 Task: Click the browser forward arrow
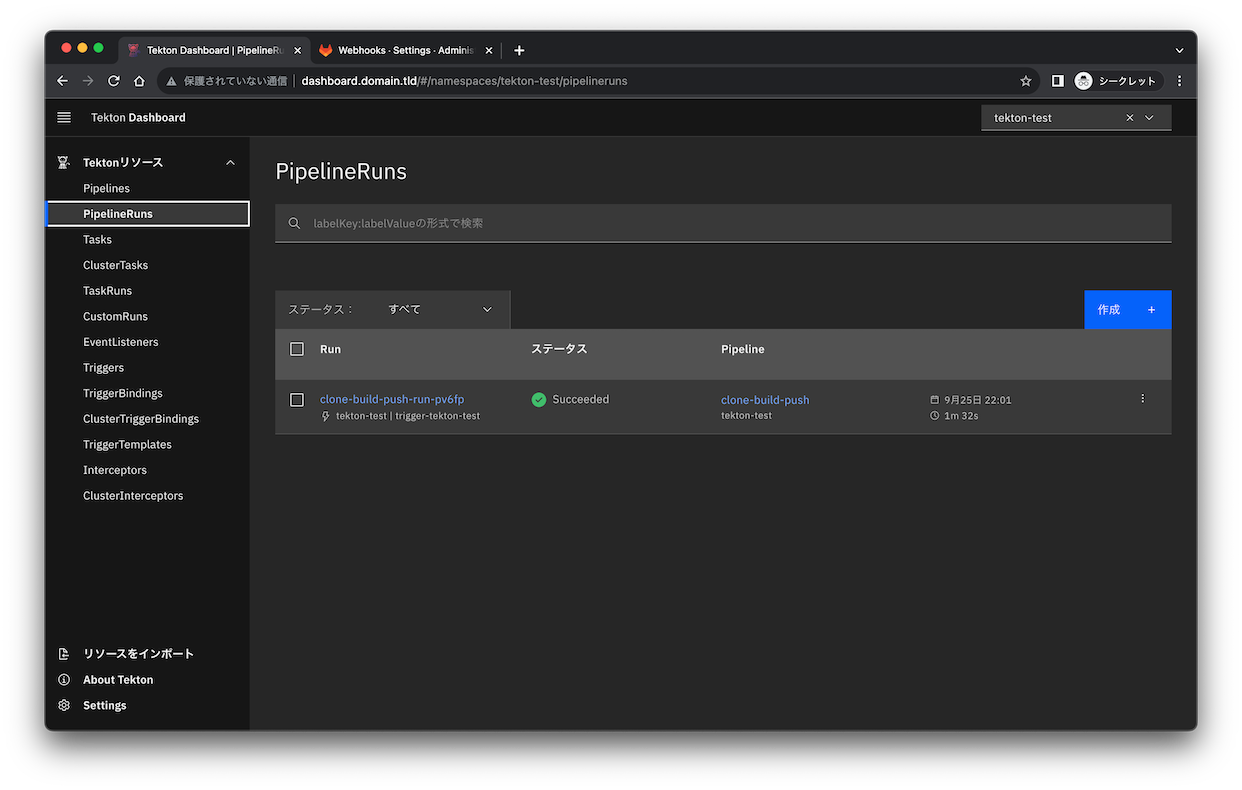88,81
